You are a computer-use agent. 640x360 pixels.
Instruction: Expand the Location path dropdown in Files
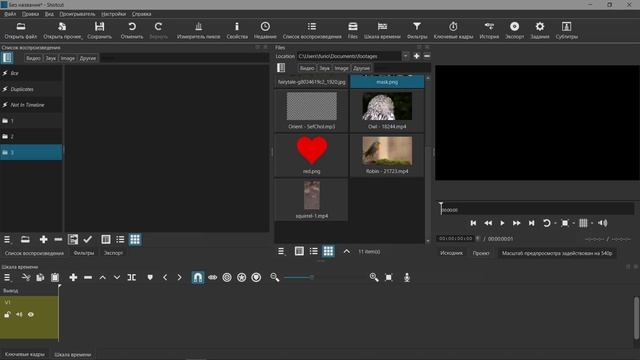(405, 56)
